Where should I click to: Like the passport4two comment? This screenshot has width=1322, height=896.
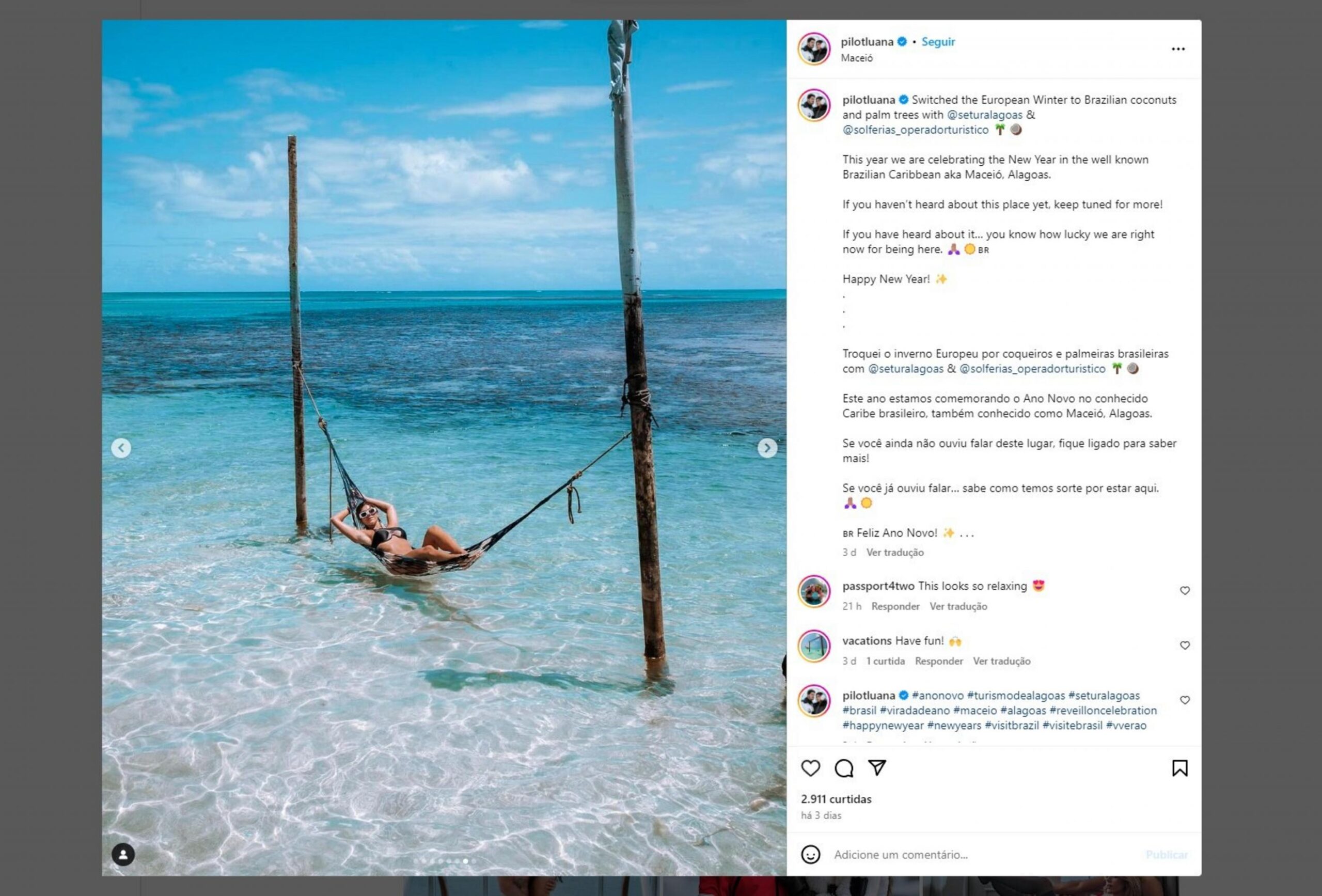click(x=1185, y=591)
